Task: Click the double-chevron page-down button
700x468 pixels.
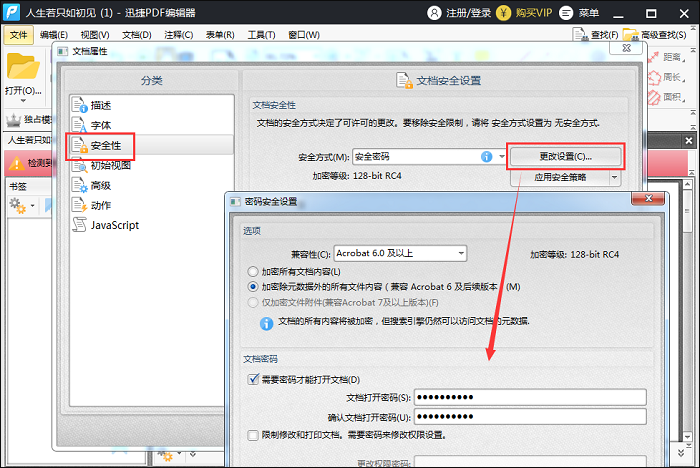Action: click(681, 452)
